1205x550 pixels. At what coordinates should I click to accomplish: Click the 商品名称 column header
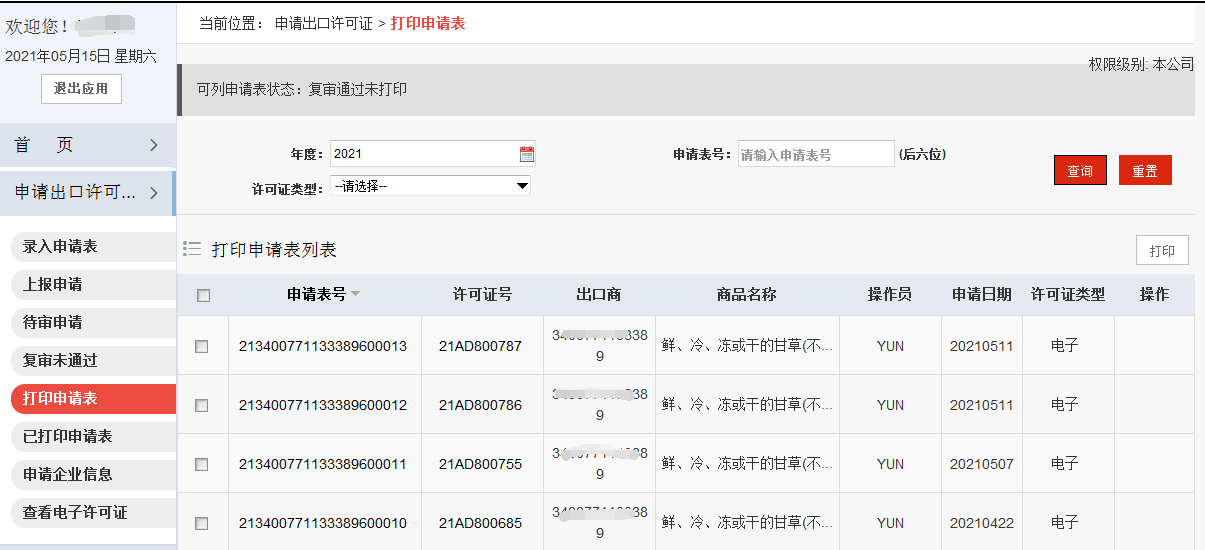pos(747,294)
